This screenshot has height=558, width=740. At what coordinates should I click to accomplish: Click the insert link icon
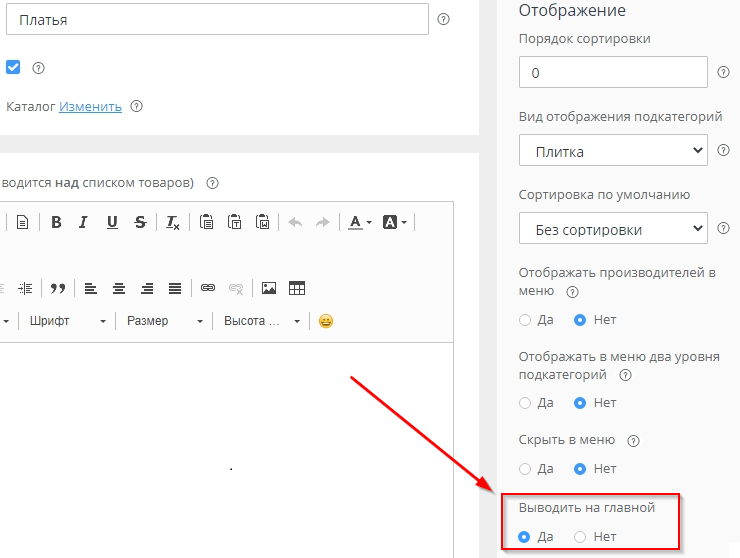[x=208, y=288]
